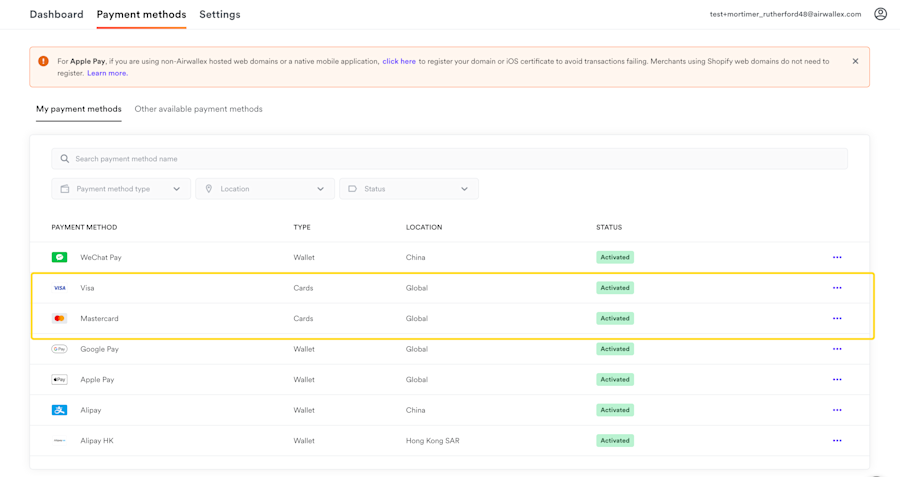Click the Visa card logo
The image size is (900, 477).
tap(60, 288)
